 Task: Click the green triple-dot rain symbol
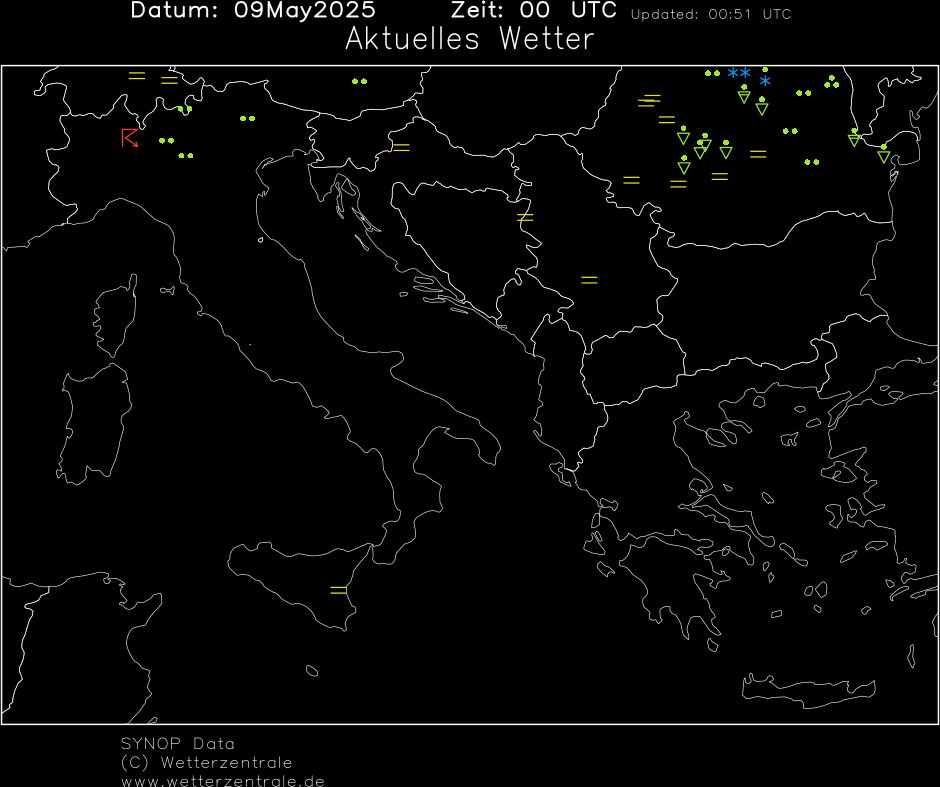pyautogui.click(x=831, y=82)
